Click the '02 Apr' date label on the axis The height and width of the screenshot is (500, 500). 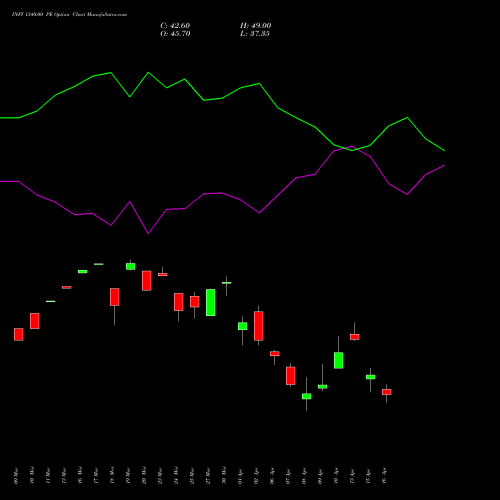click(x=257, y=476)
